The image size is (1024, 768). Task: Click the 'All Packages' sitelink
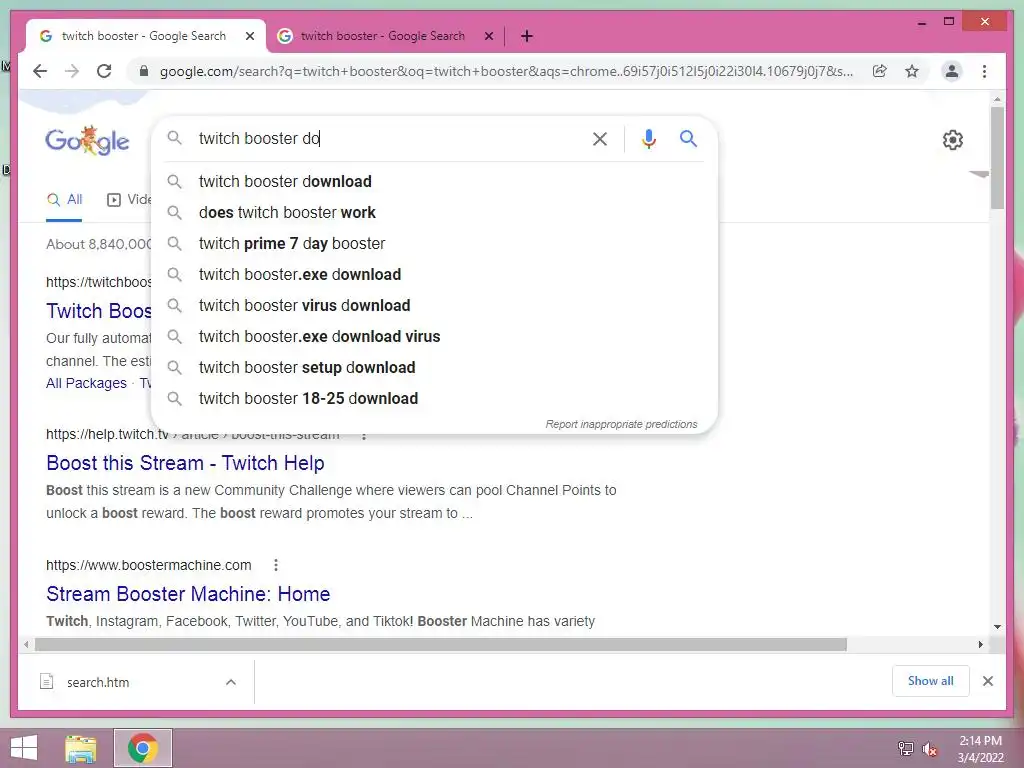tap(86, 383)
